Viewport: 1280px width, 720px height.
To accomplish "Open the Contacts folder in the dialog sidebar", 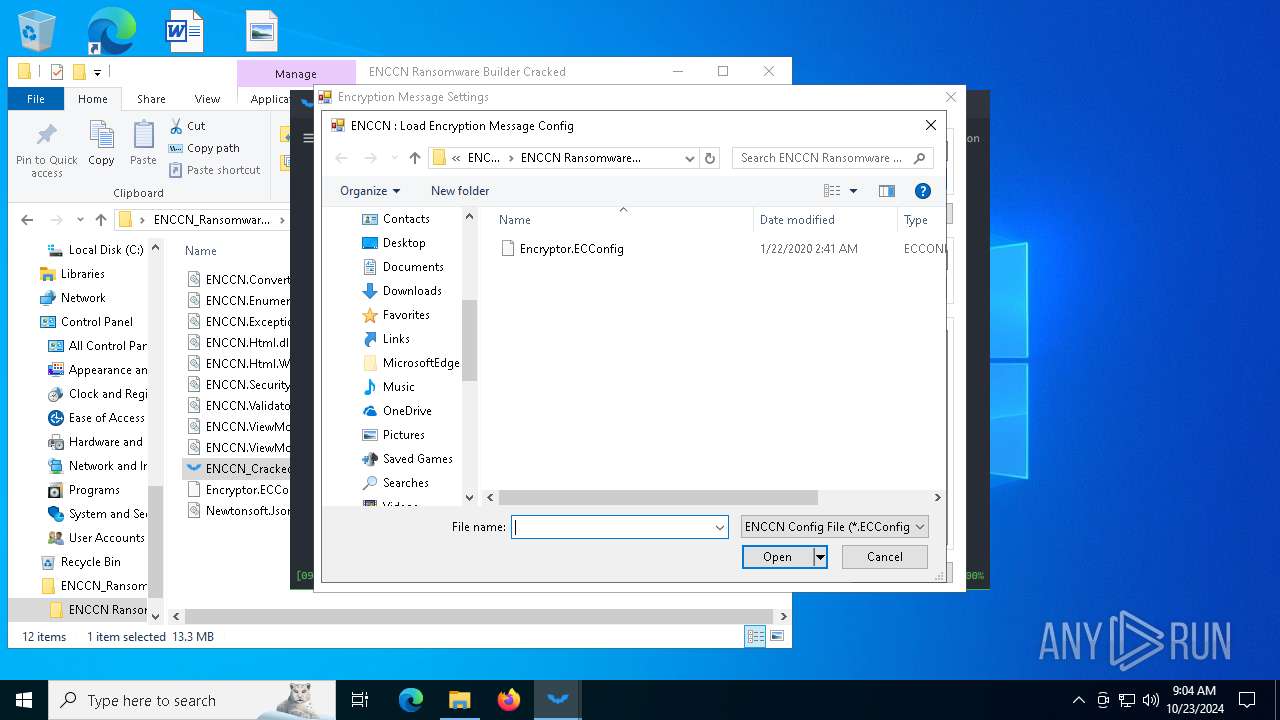I will point(406,219).
